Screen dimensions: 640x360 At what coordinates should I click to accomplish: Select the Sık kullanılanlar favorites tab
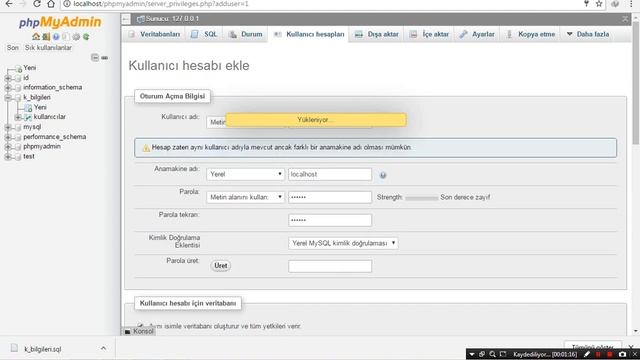[48, 48]
